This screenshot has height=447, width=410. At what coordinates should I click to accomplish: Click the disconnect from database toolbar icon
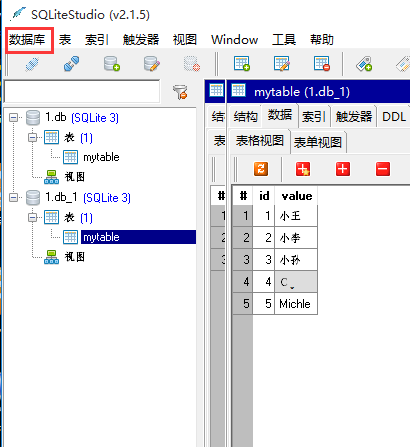point(72,64)
